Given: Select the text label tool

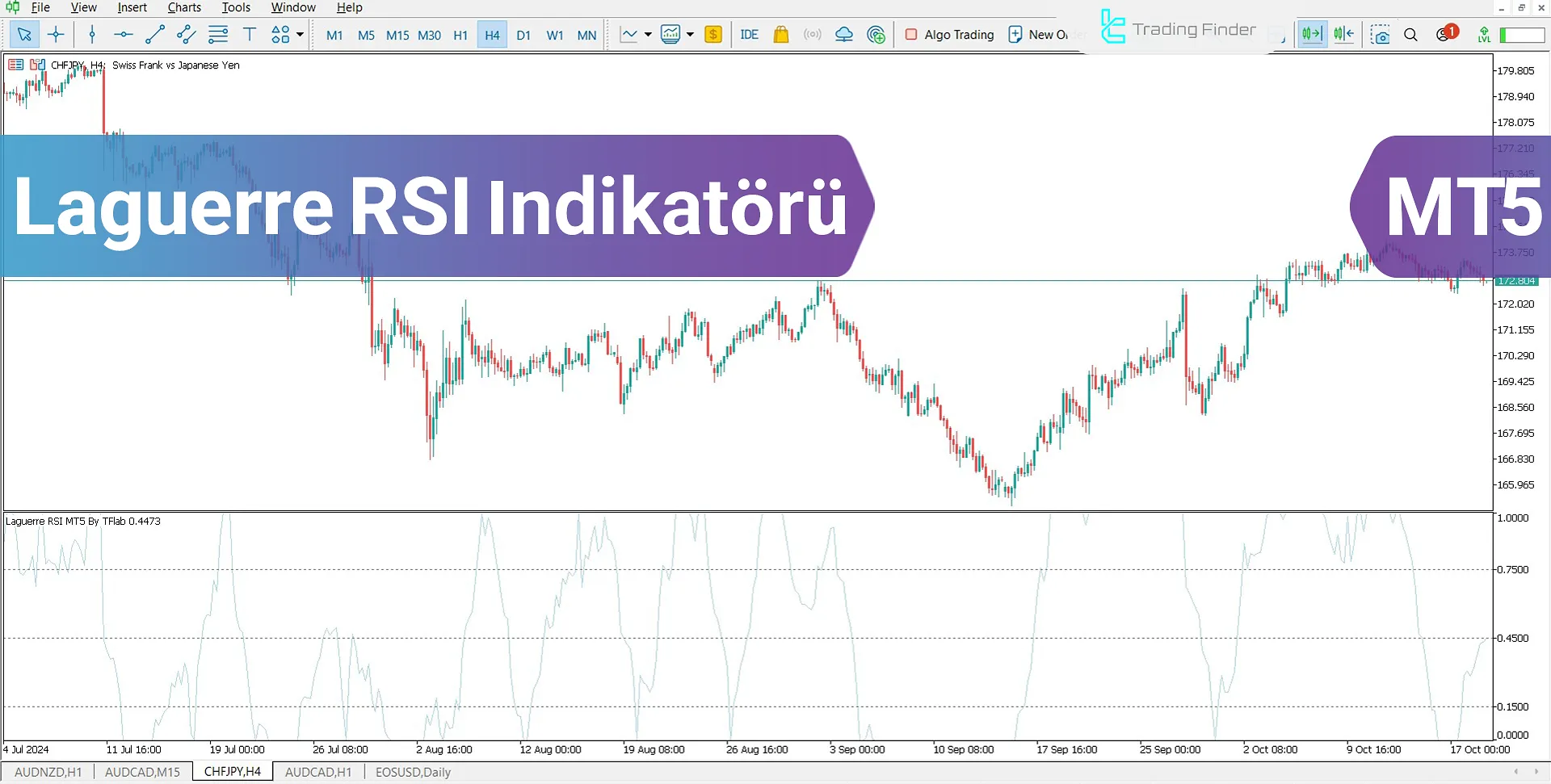Looking at the screenshot, I should click(x=250, y=35).
